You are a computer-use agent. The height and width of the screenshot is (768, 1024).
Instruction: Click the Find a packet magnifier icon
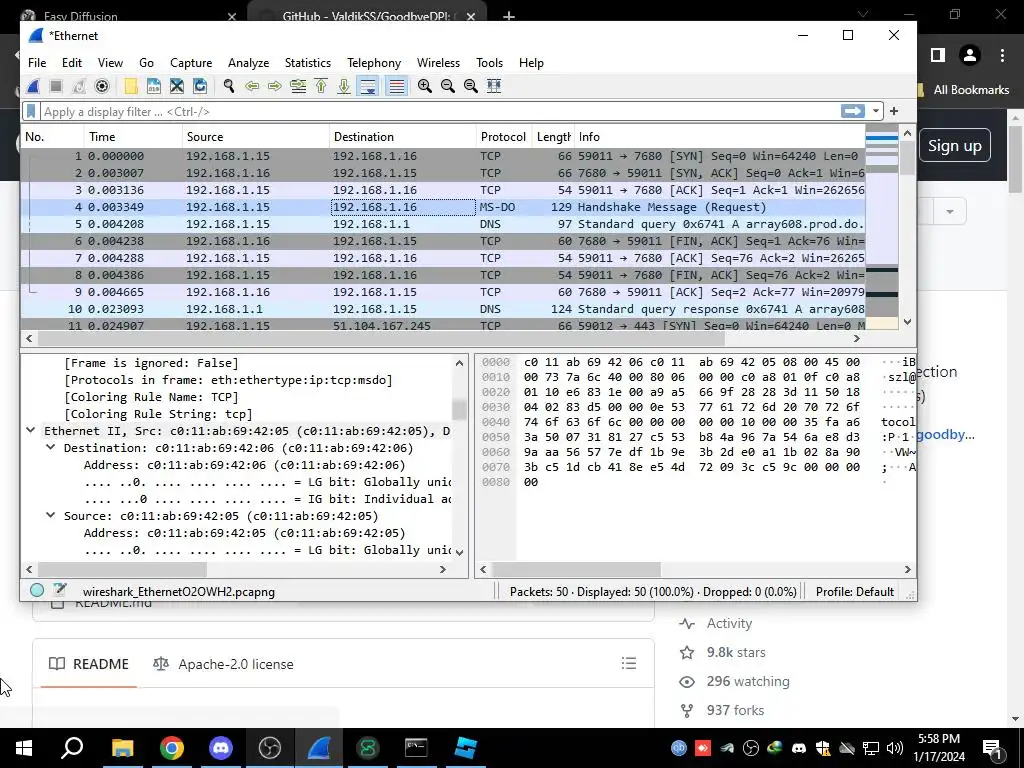(x=229, y=86)
